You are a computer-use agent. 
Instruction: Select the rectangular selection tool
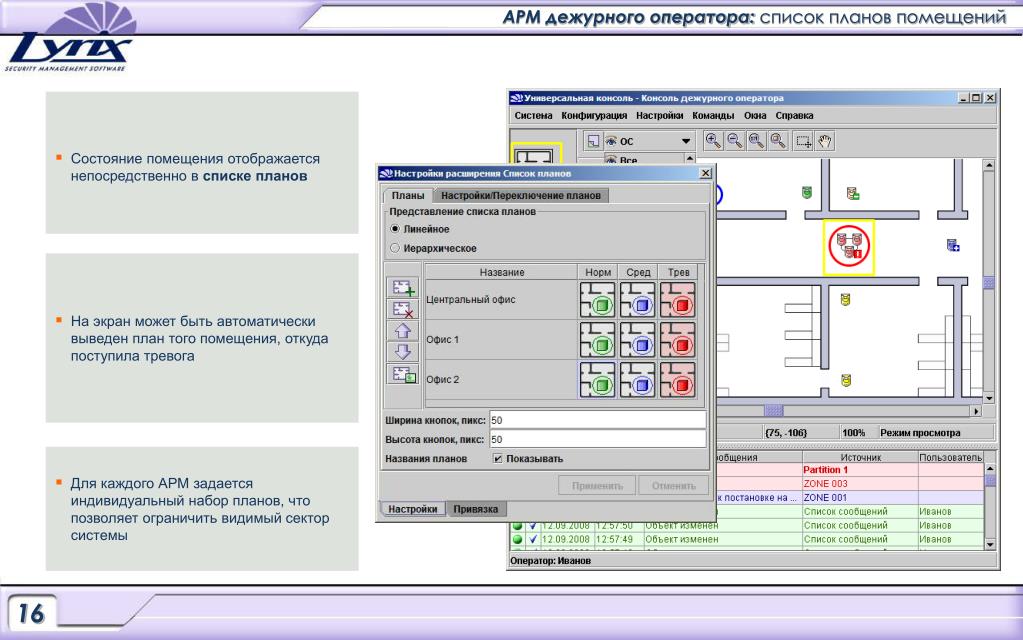coord(804,141)
